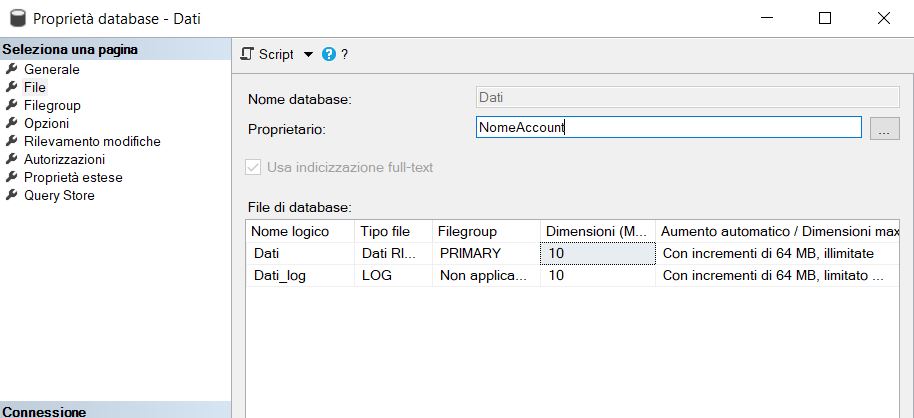Click the wrench icon beside Opzioni

tap(12, 124)
